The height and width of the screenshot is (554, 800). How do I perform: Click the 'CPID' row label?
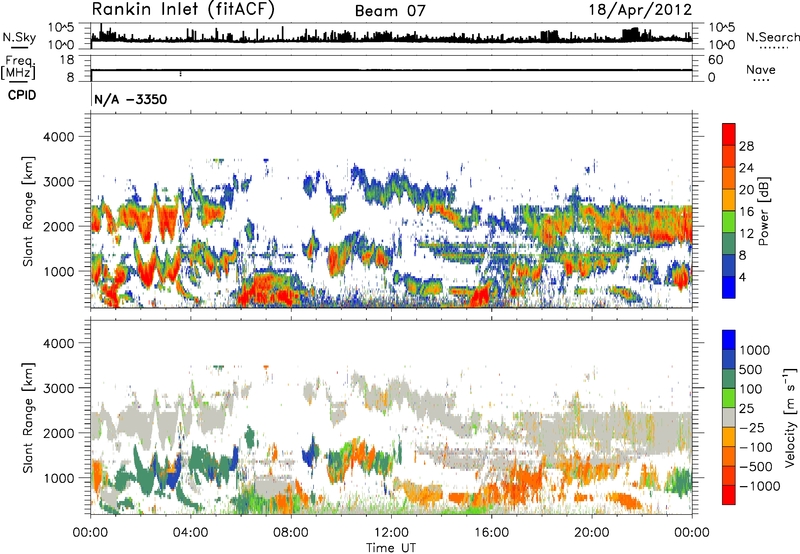[22, 95]
